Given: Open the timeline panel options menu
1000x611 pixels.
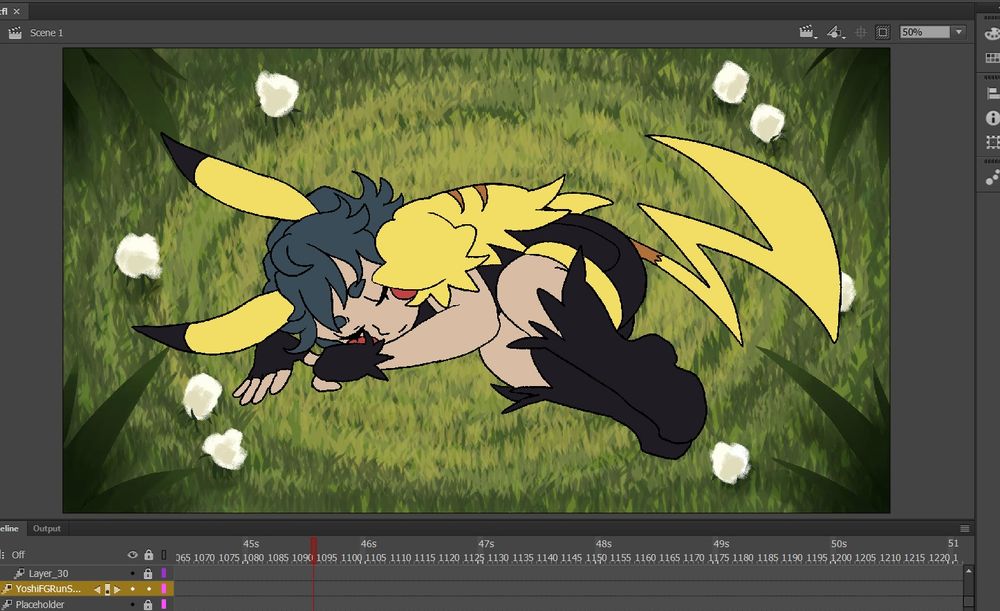Looking at the screenshot, I should coord(965,529).
